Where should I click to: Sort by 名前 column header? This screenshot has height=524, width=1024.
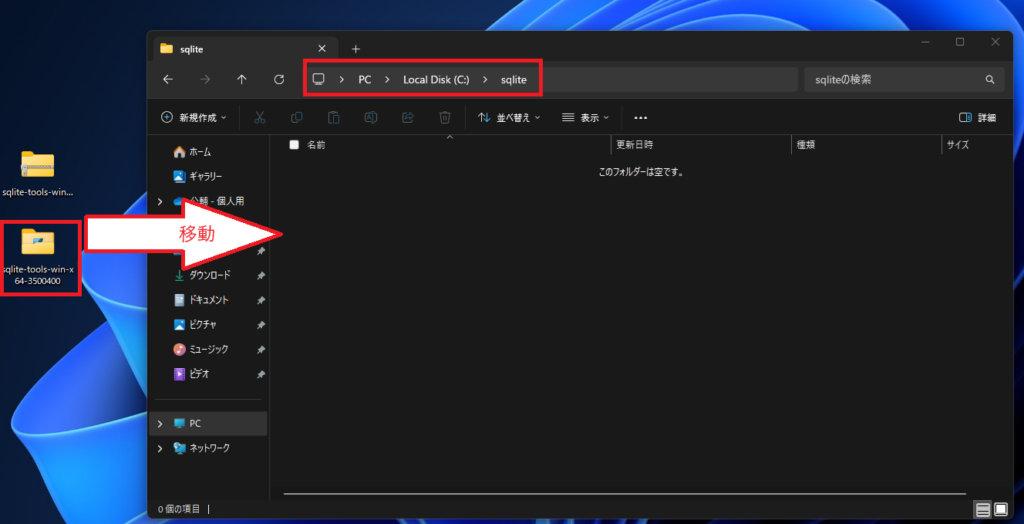tap(316, 145)
